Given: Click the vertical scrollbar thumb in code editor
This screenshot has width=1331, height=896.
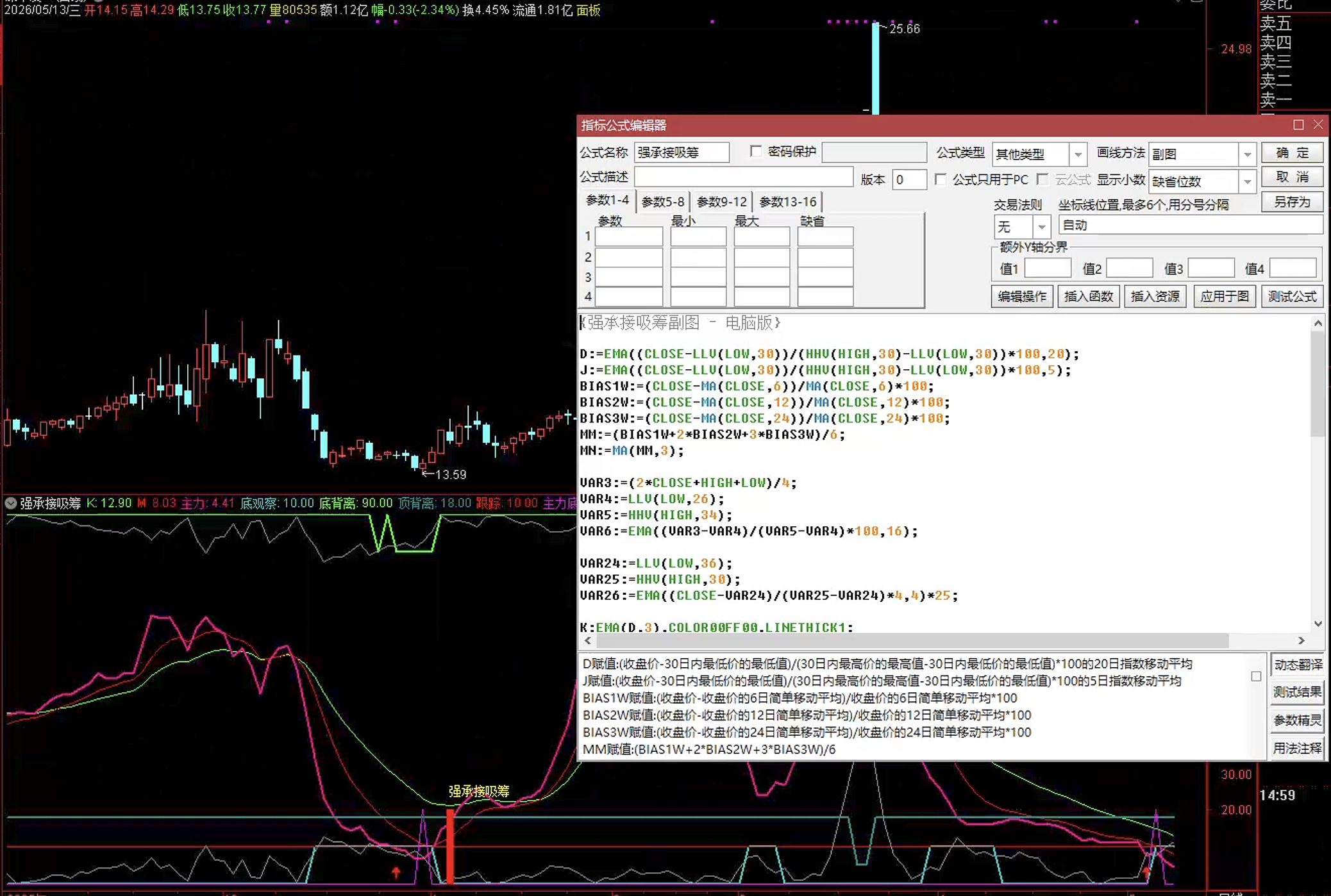Looking at the screenshot, I should [x=1318, y=385].
